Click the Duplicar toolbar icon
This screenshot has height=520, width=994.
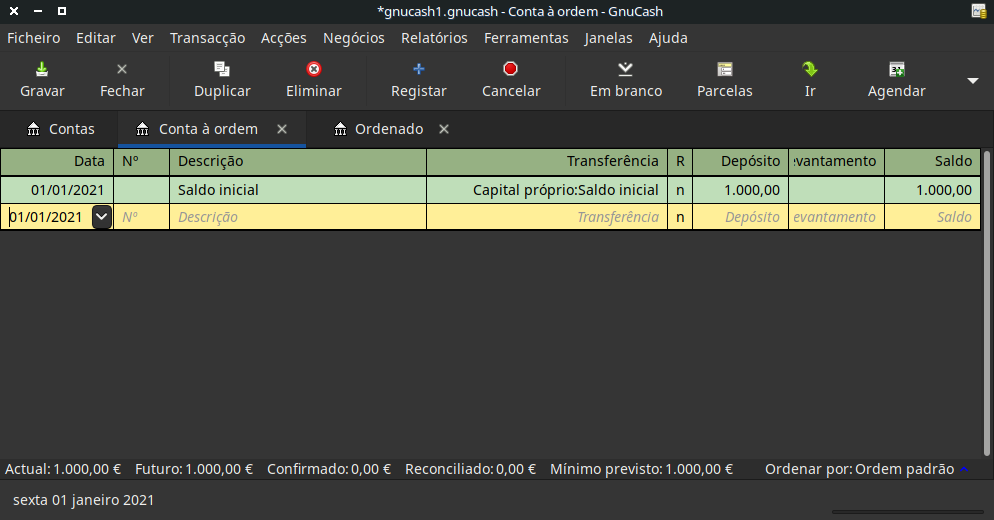(x=222, y=70)
